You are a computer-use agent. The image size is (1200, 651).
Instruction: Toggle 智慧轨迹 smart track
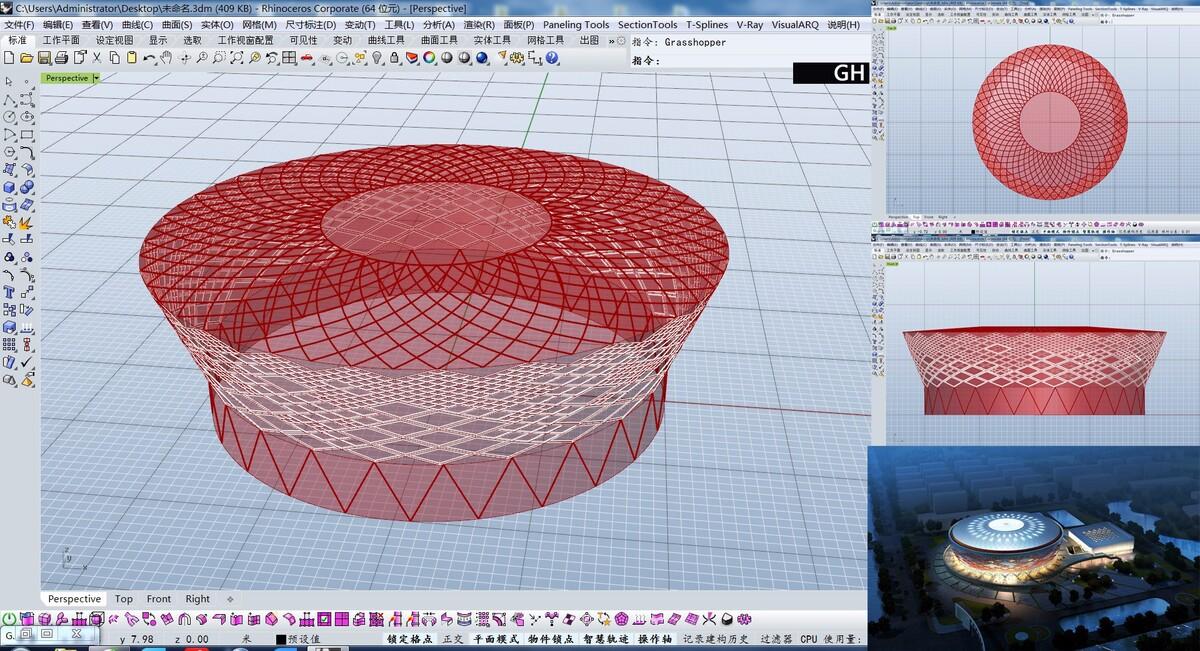click(606, 639)
